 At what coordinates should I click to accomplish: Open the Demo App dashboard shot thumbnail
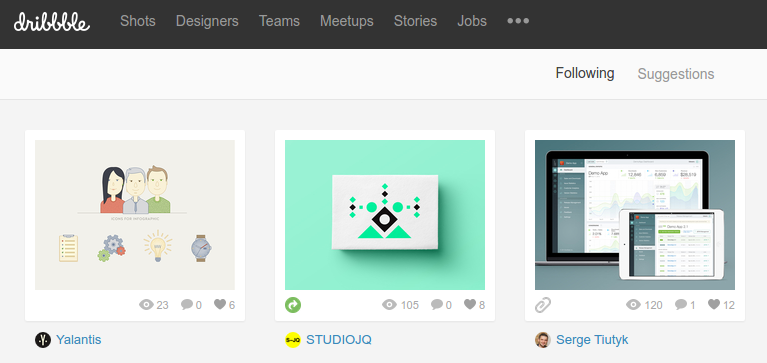click(x=635, y=215)
